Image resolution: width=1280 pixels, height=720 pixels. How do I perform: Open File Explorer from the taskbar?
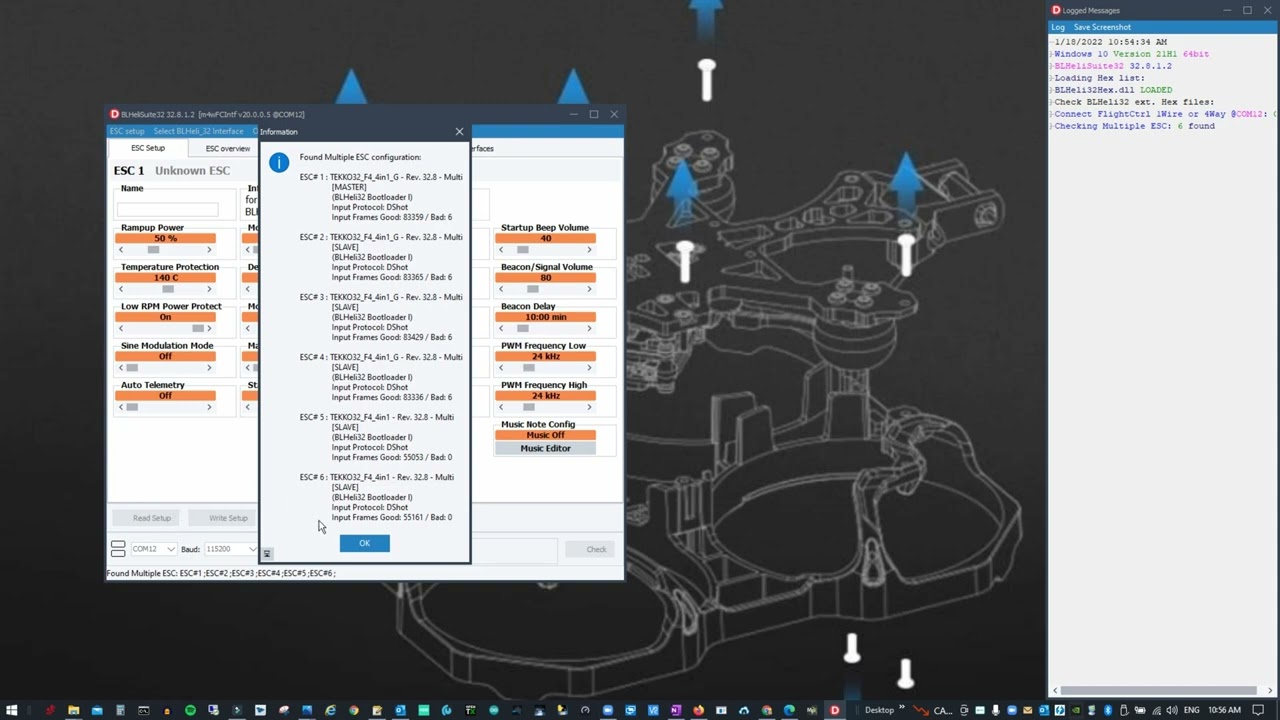73,710
